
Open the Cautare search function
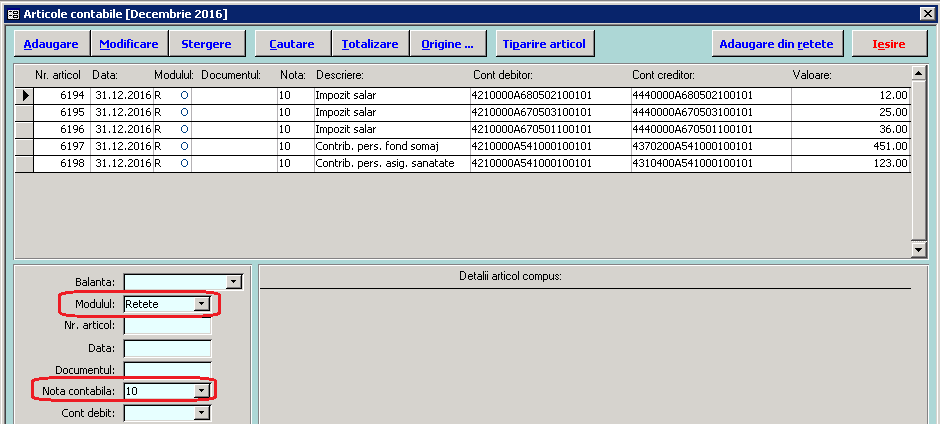tap(292, 44)
